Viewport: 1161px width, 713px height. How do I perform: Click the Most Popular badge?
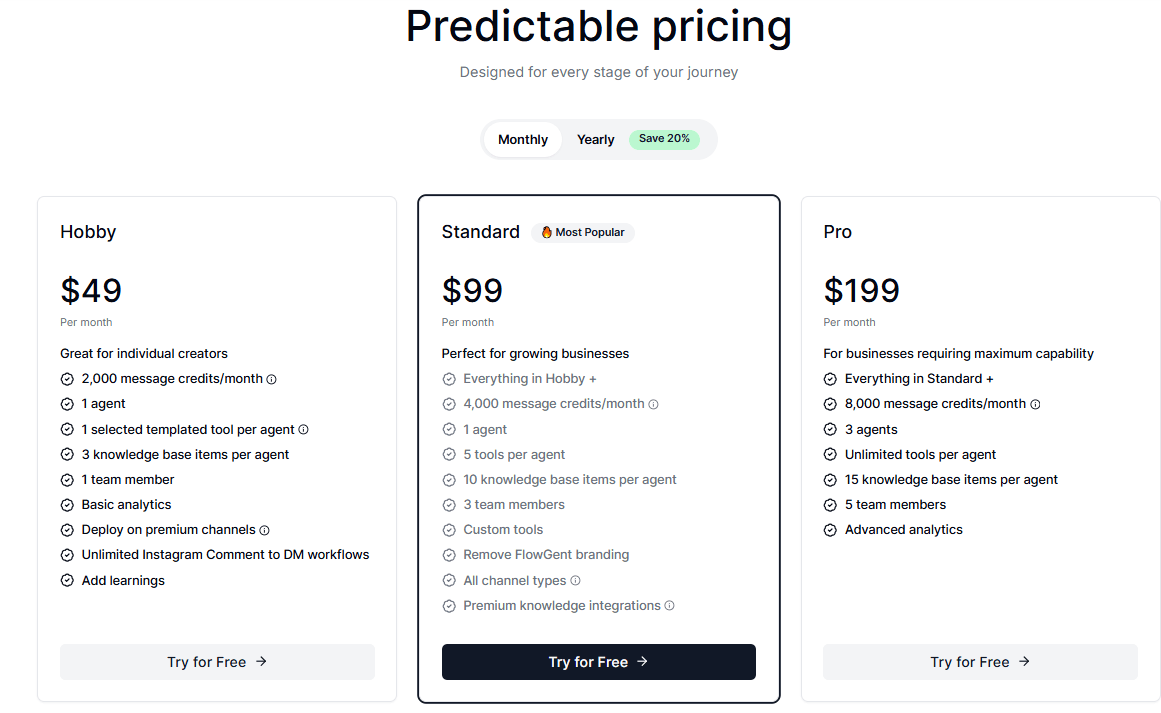coord(583,232)
